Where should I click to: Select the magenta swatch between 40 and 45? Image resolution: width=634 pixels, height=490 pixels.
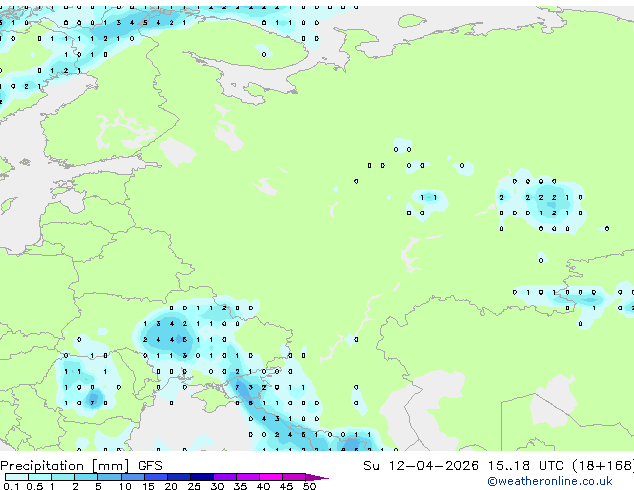[271, 477]
